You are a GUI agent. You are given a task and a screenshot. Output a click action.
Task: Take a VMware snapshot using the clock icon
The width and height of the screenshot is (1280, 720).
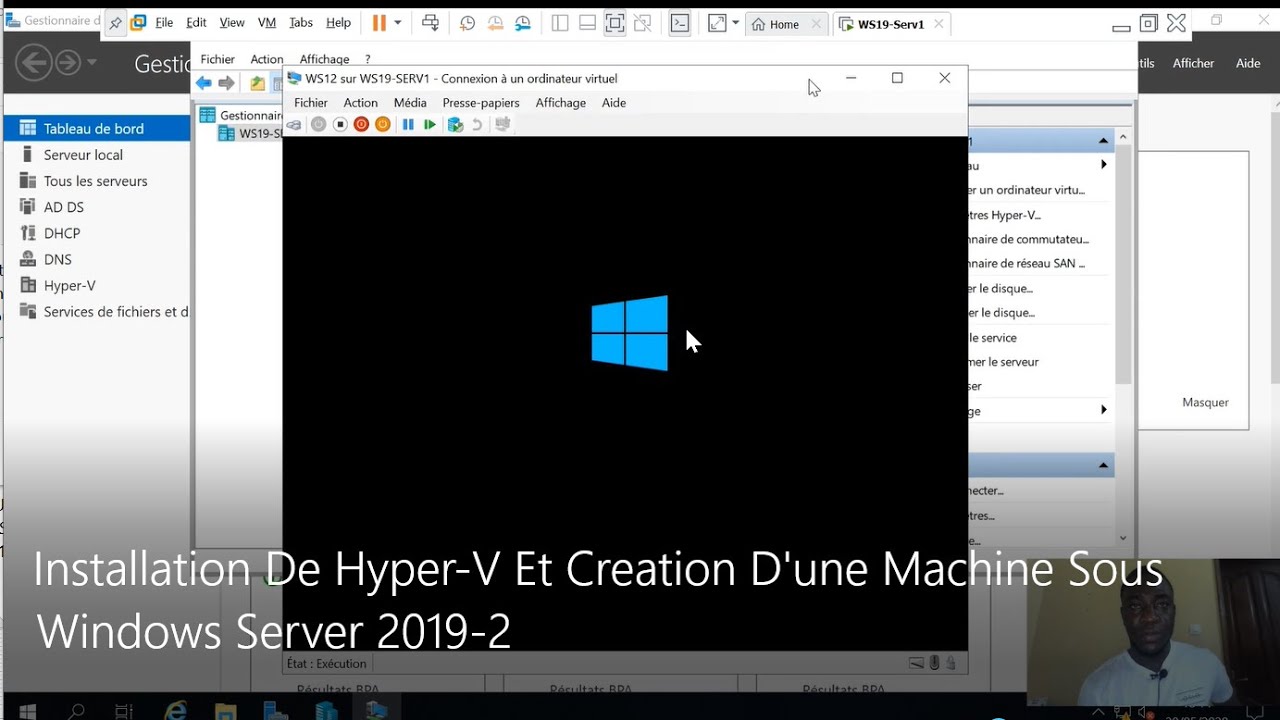click(467, 23)
